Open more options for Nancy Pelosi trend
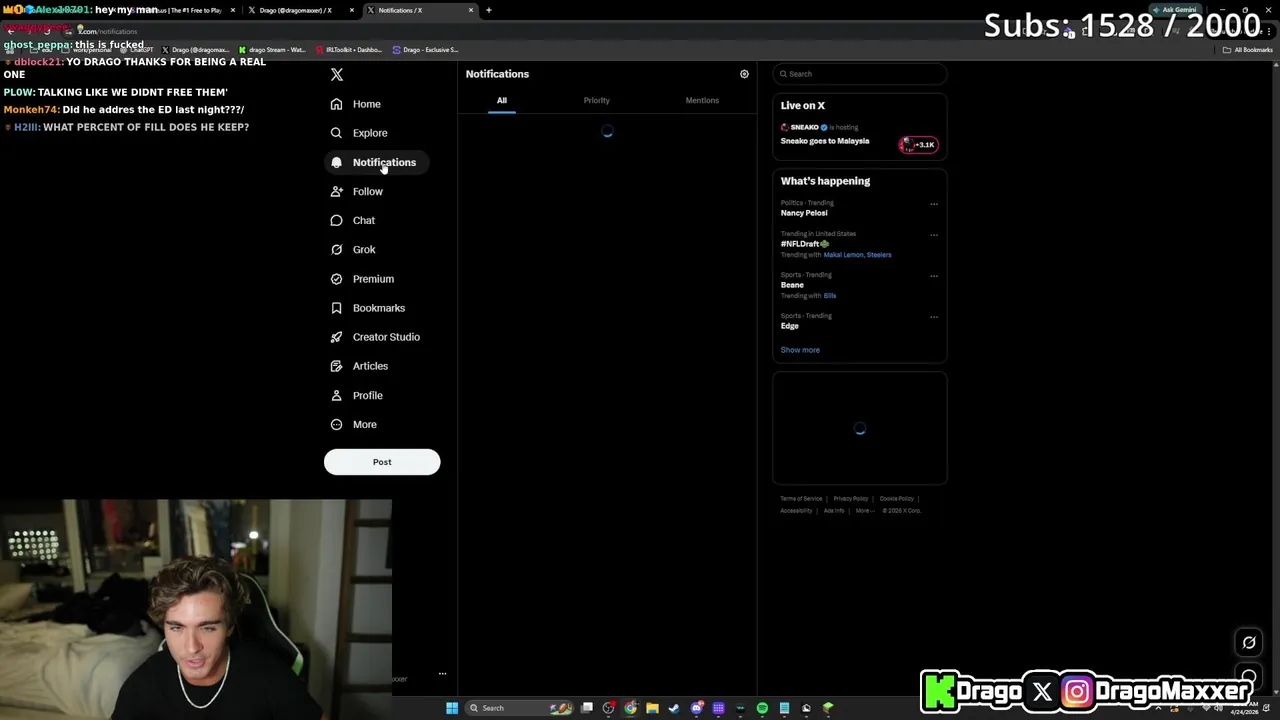Screen dimensions: 1280x720 (x=934, y=204)
